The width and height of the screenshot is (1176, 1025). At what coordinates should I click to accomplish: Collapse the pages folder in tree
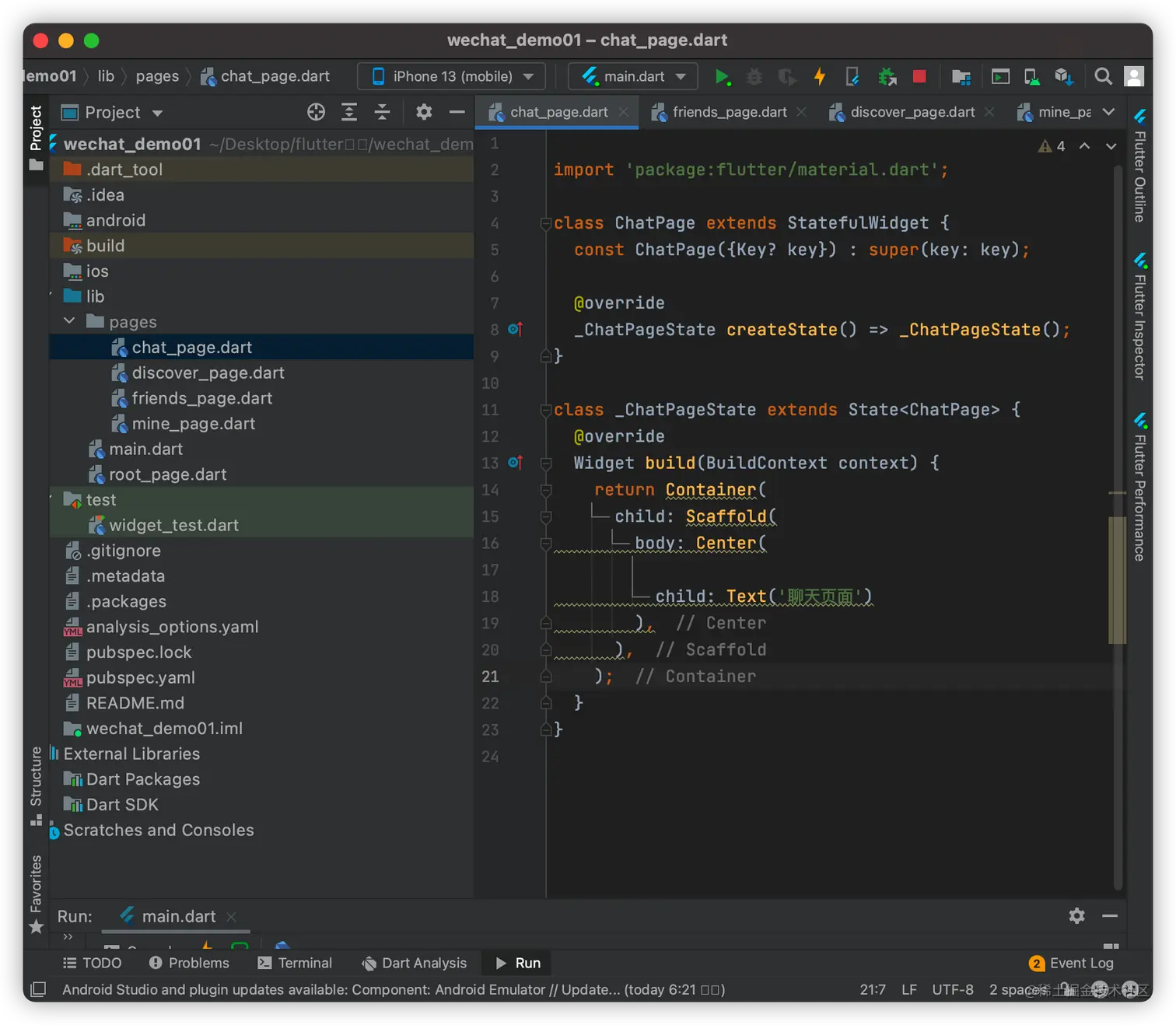[69, 321]
